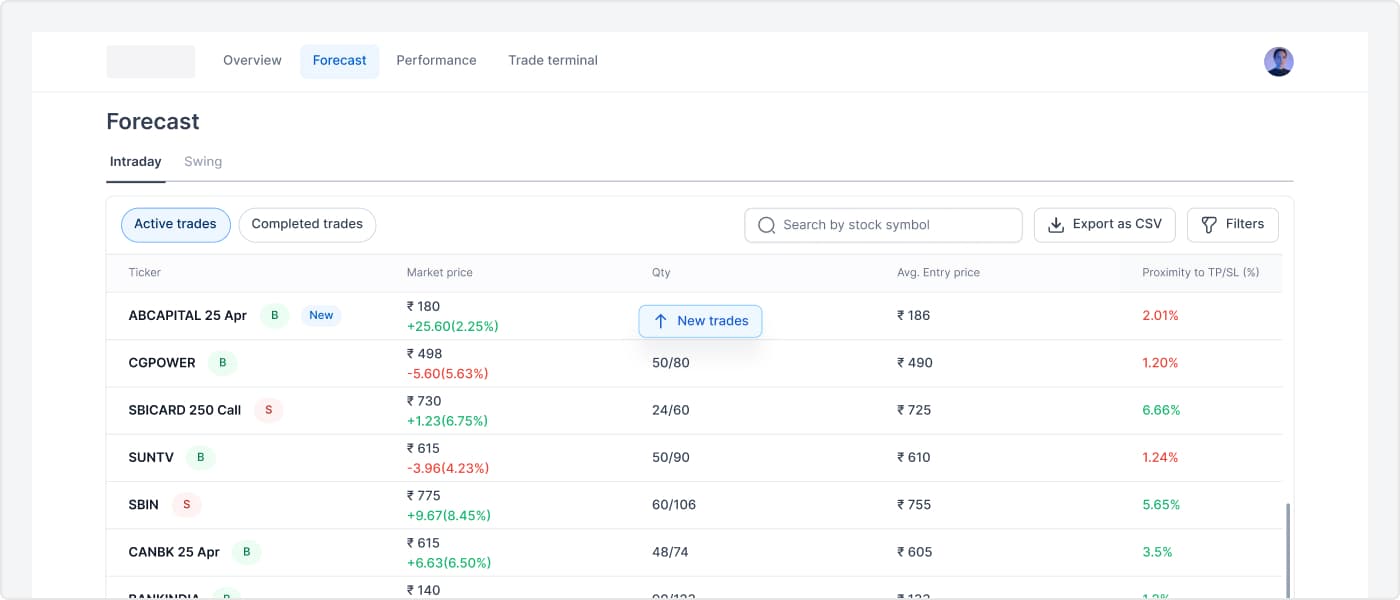The image size is (1400, 600).
Task: Select the Forecast nav tab
Action: [340, 61]
